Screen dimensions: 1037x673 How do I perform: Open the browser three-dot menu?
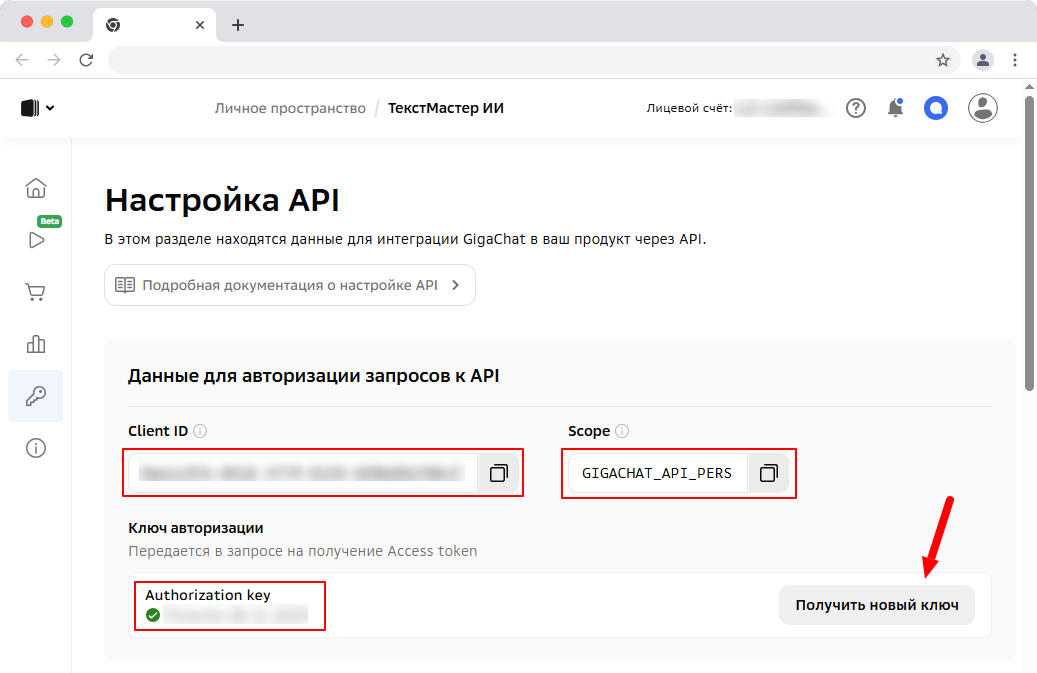[1015, 60]
